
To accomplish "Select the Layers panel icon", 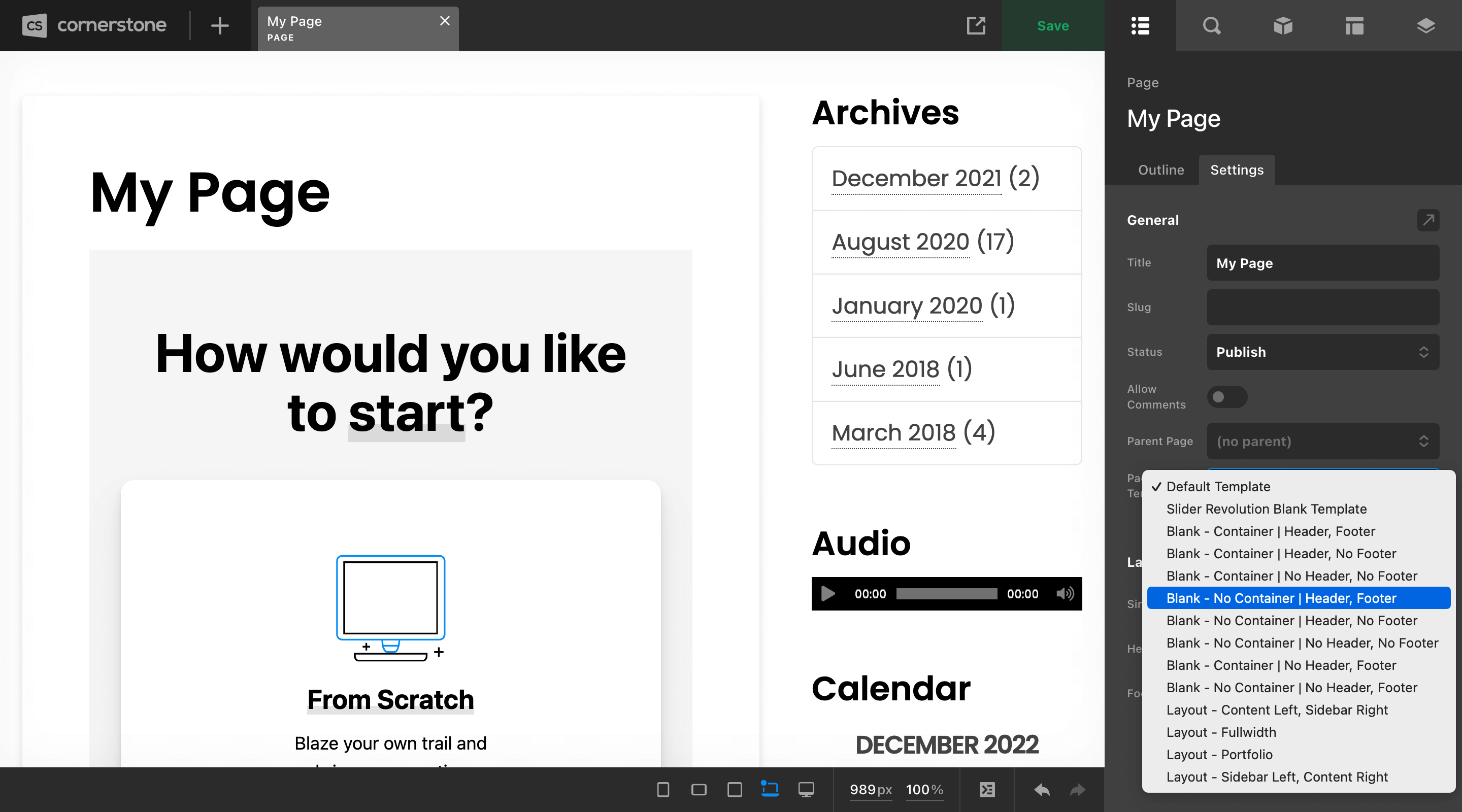I will point(1425,25).
